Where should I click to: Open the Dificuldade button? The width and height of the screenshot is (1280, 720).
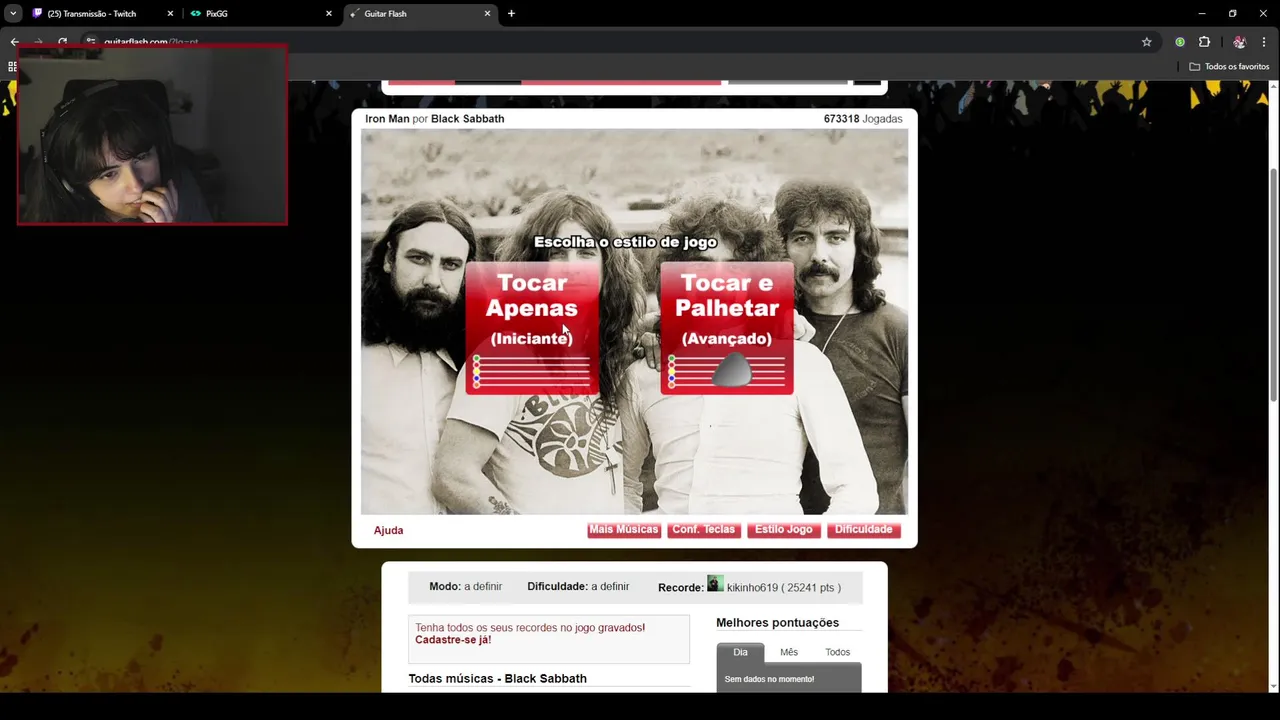point(864,530)
